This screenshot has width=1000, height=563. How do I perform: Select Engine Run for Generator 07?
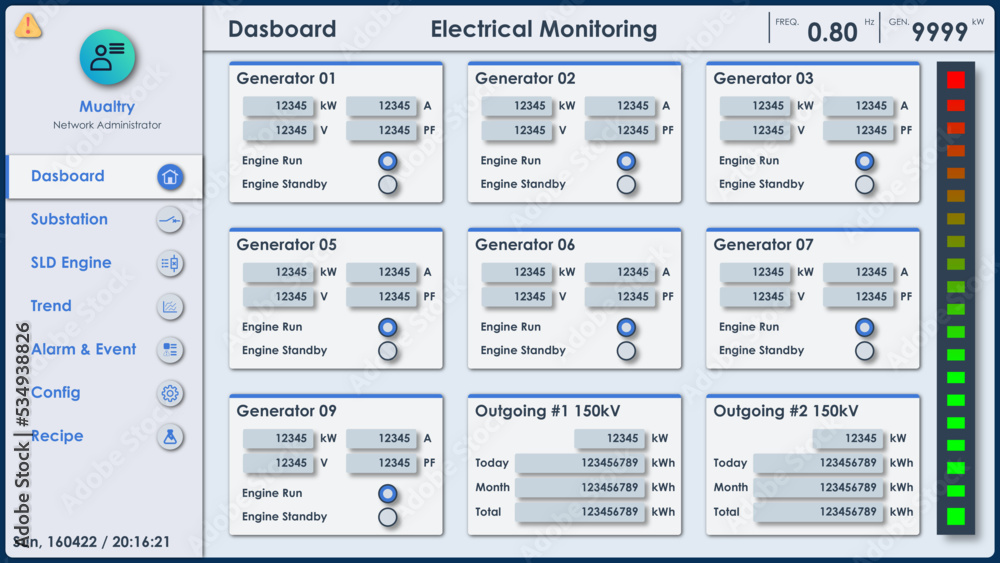pos(864,327)
